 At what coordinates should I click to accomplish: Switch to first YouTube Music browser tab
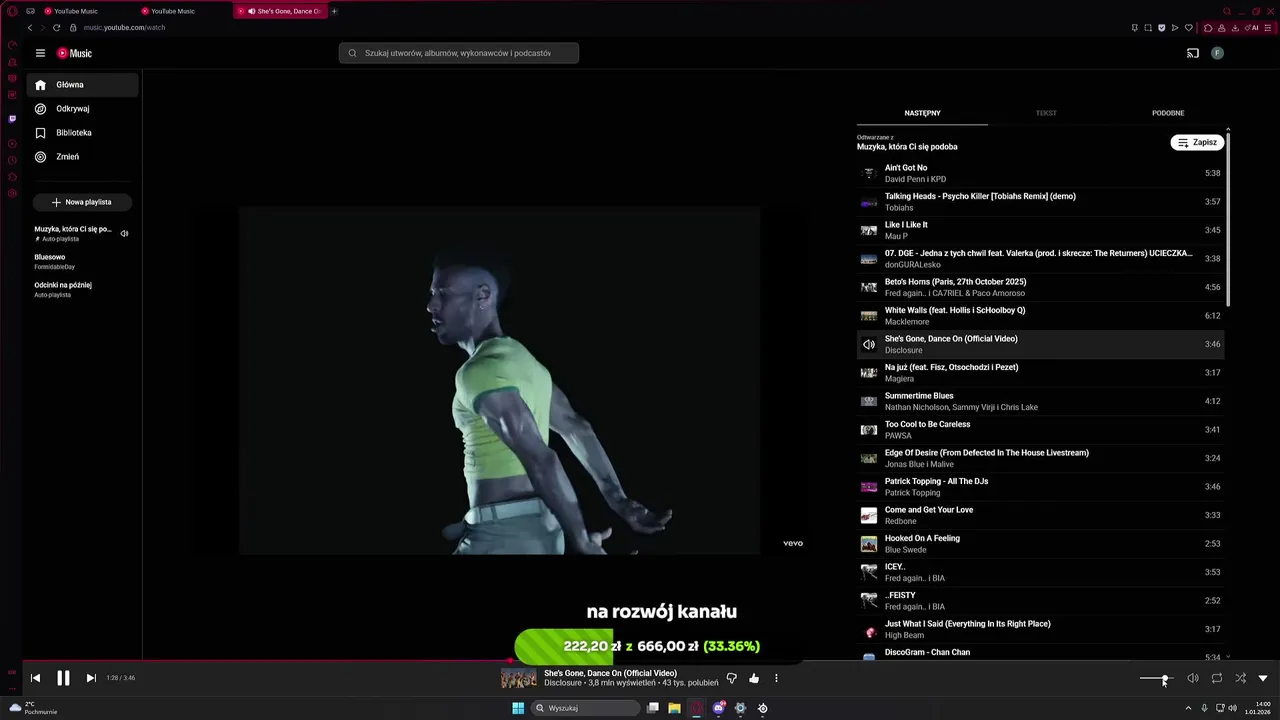click(76, 11)
